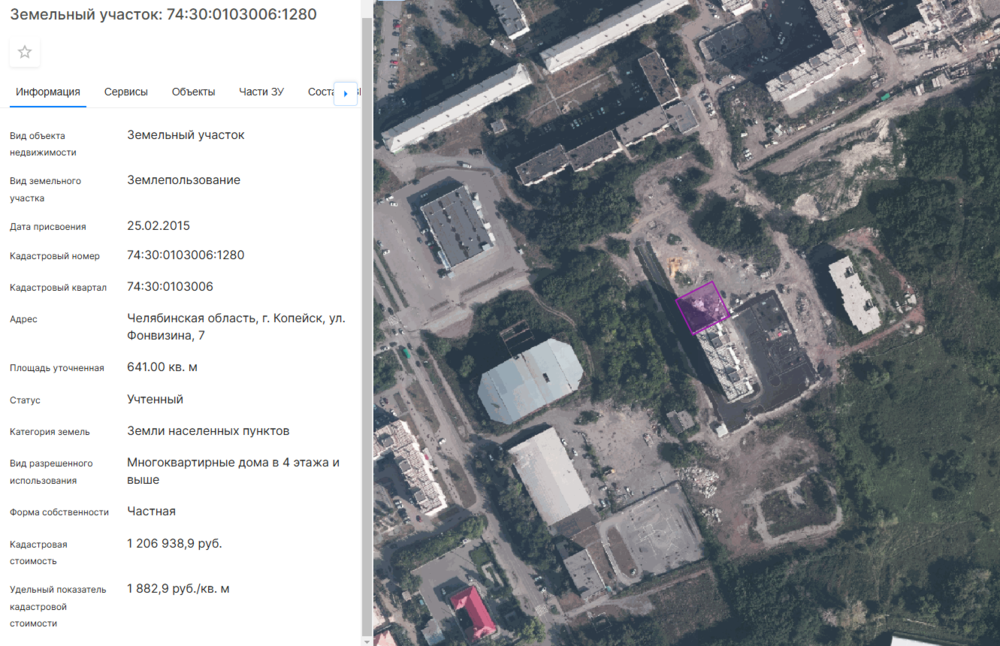Select the purple highlighted parcel on the map
The image size is (1000, 646).
702,306
